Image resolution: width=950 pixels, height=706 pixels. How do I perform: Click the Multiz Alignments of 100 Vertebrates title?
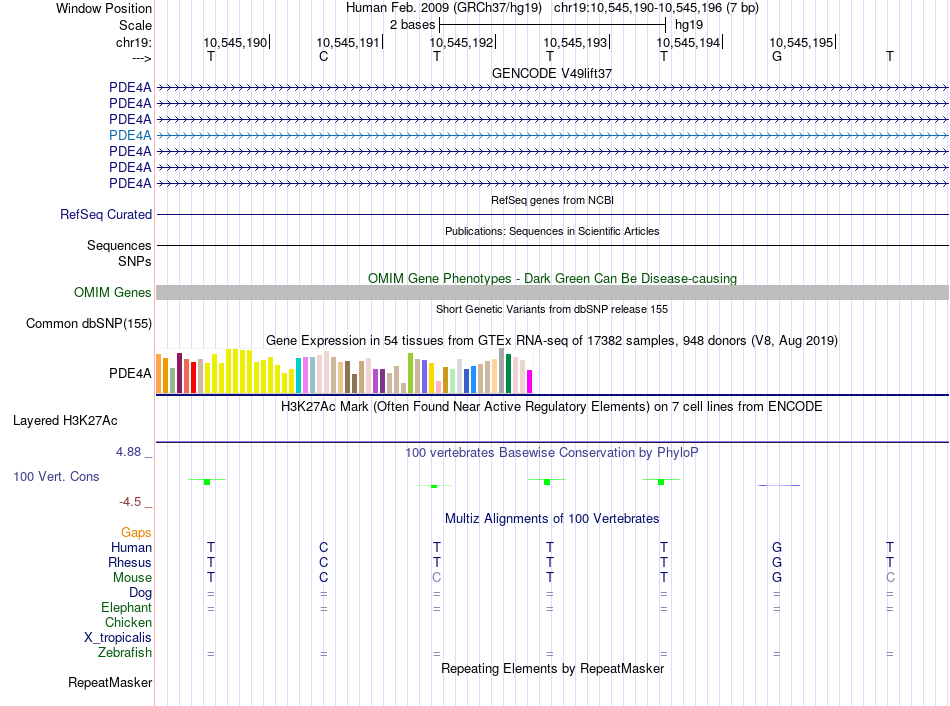click(x=552, y=518)
